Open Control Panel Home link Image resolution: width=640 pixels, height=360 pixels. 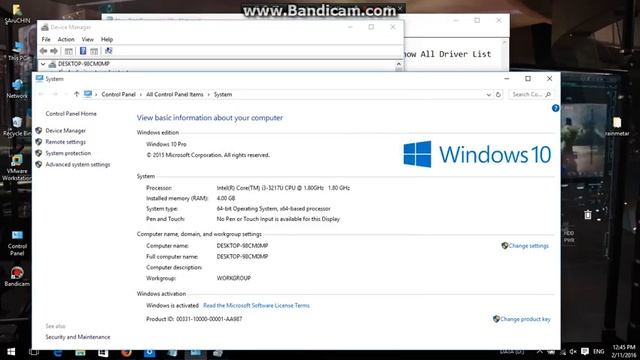click(71, 113)
